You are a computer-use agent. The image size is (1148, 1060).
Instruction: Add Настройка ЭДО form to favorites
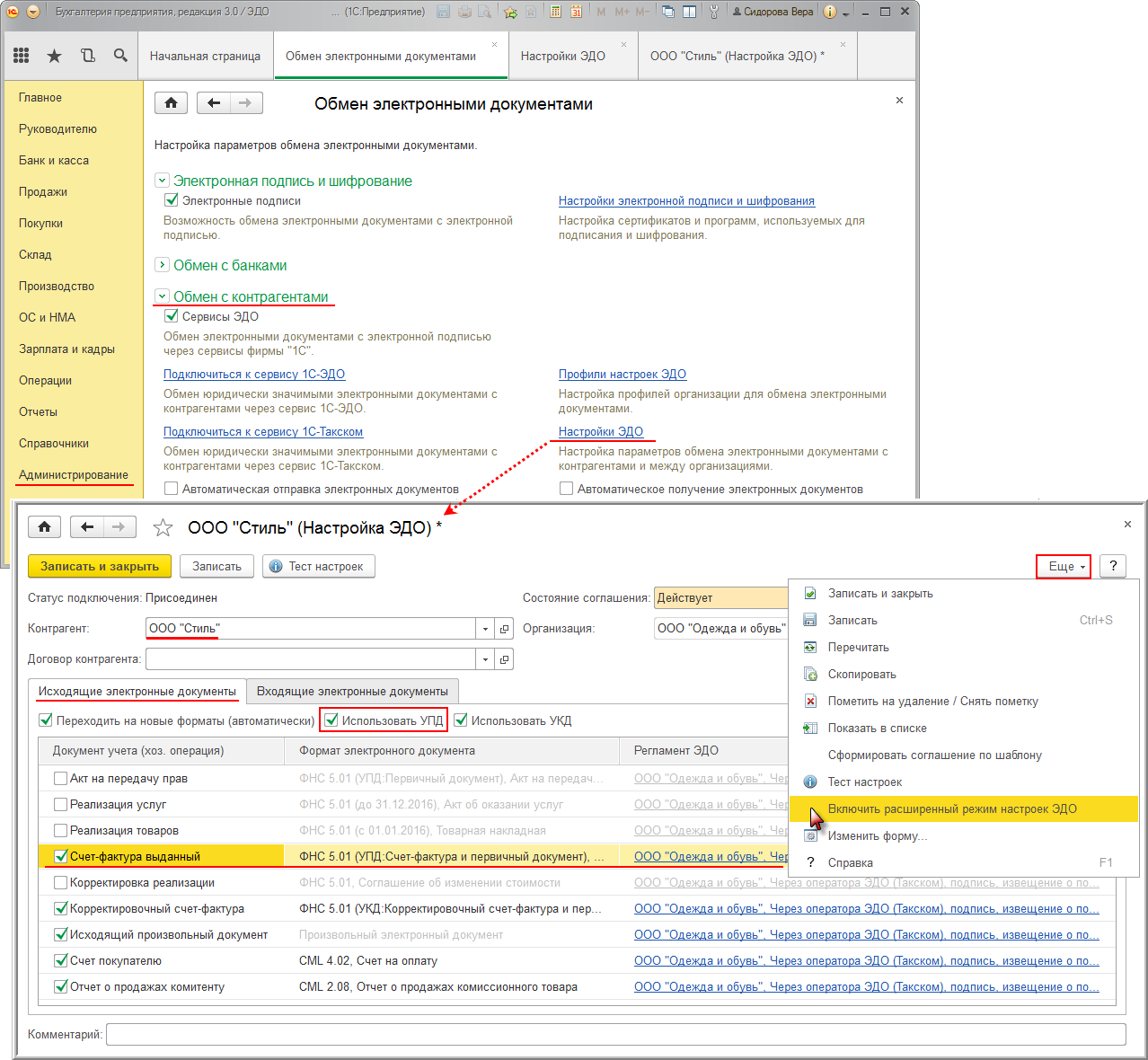163,527
